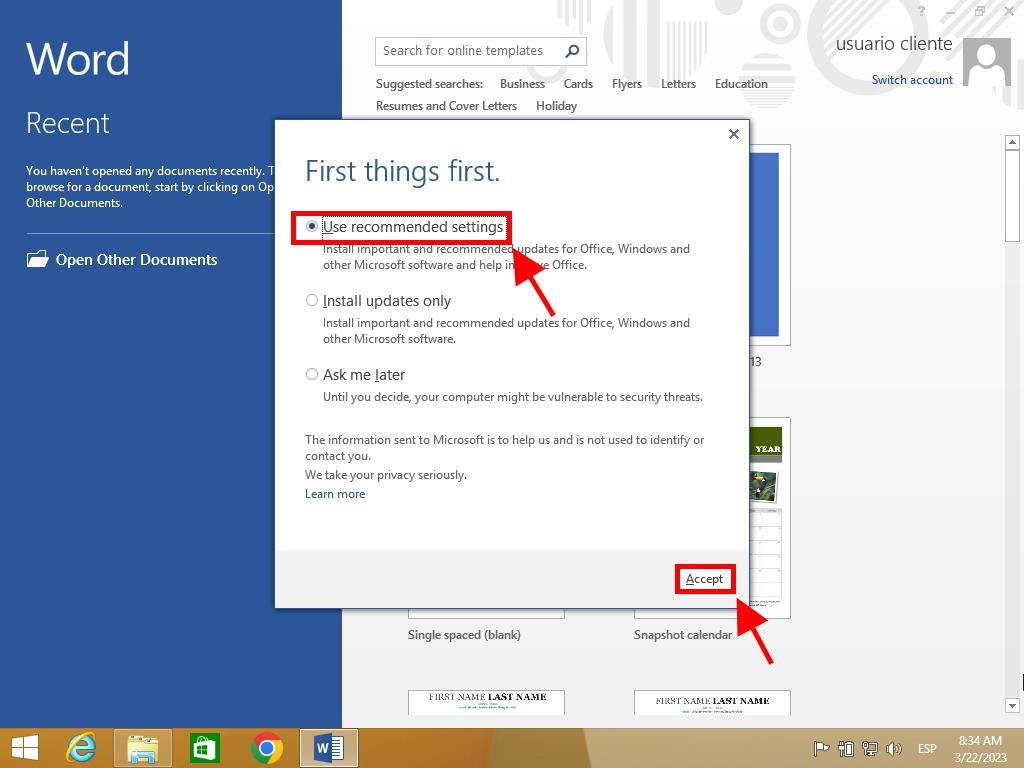
Task: Launch Windows Store from the taskbar
Action: [204, 748]
